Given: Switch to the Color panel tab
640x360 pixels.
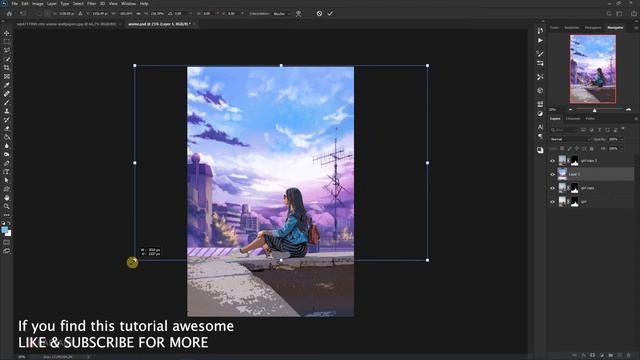Looking at the screenshot, I should click(x=554, y=28).
